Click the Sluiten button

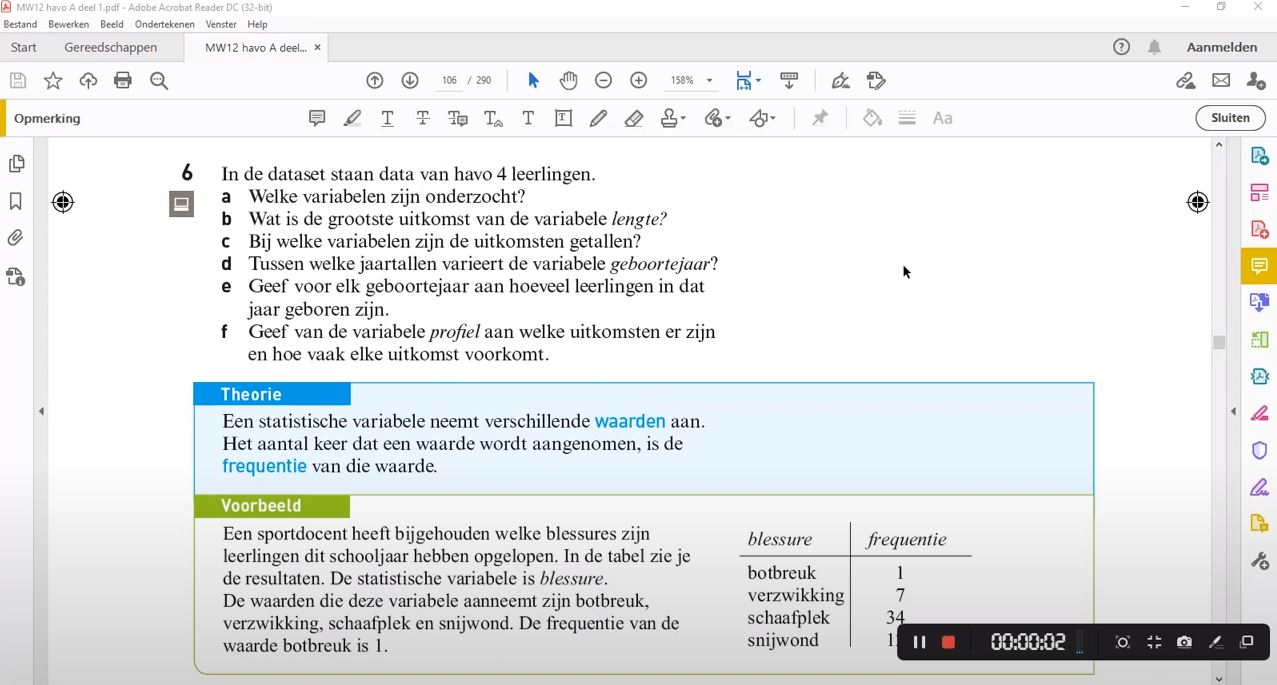coord(1230,118)
